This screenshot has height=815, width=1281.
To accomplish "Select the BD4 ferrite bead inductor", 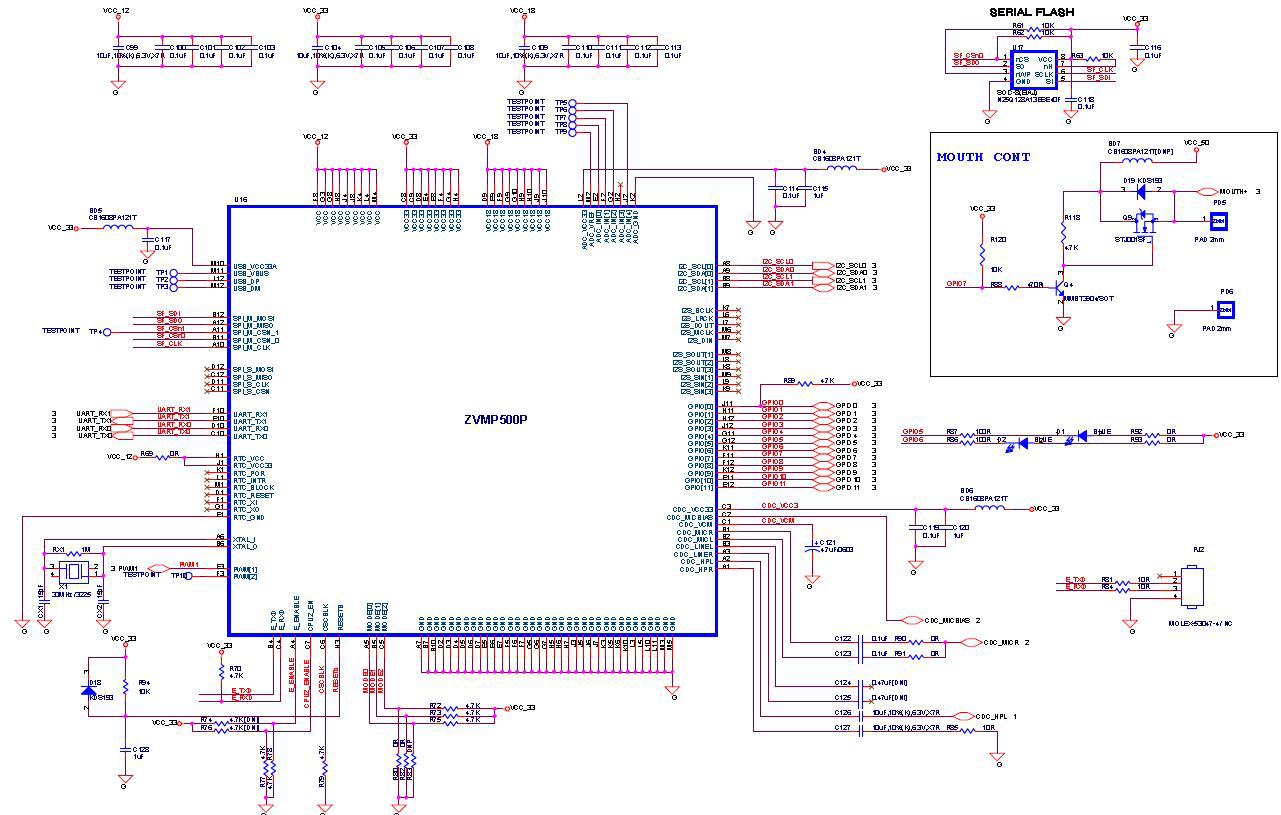I will coord(841,169).
